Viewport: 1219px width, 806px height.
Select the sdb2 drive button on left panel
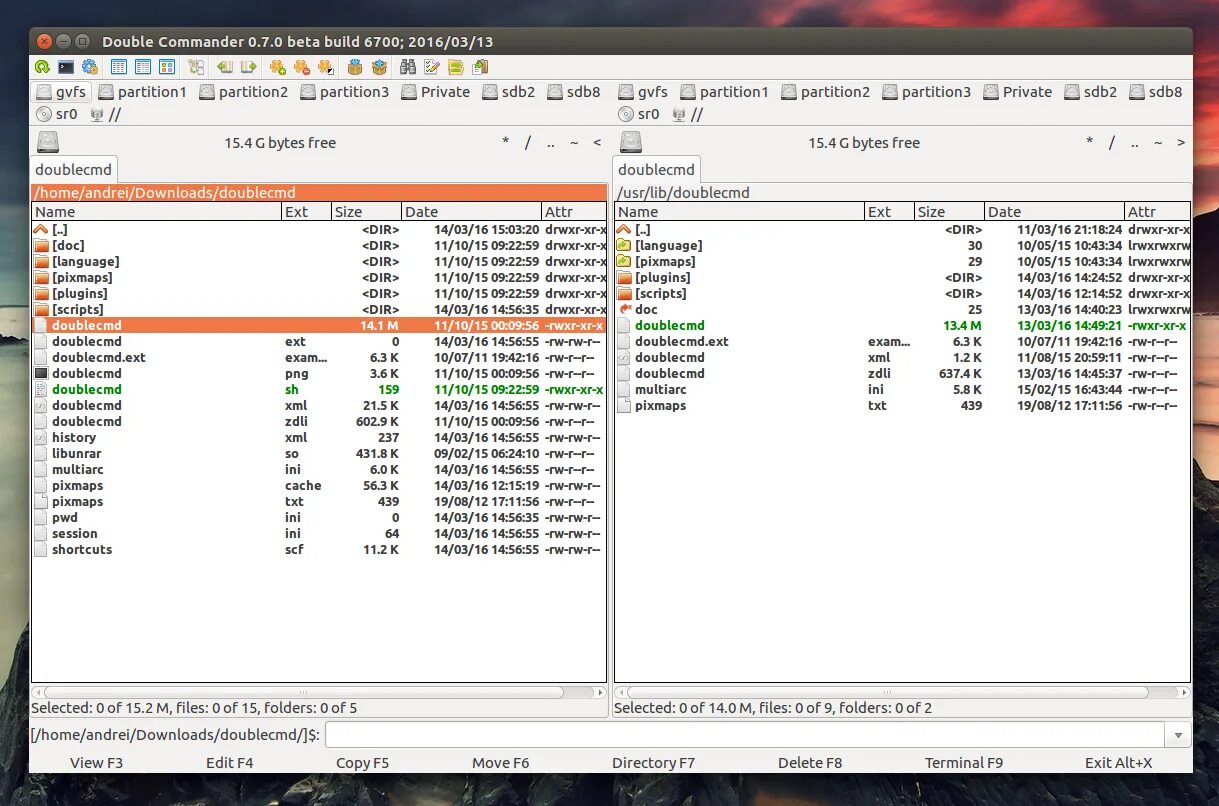(509, 91)
